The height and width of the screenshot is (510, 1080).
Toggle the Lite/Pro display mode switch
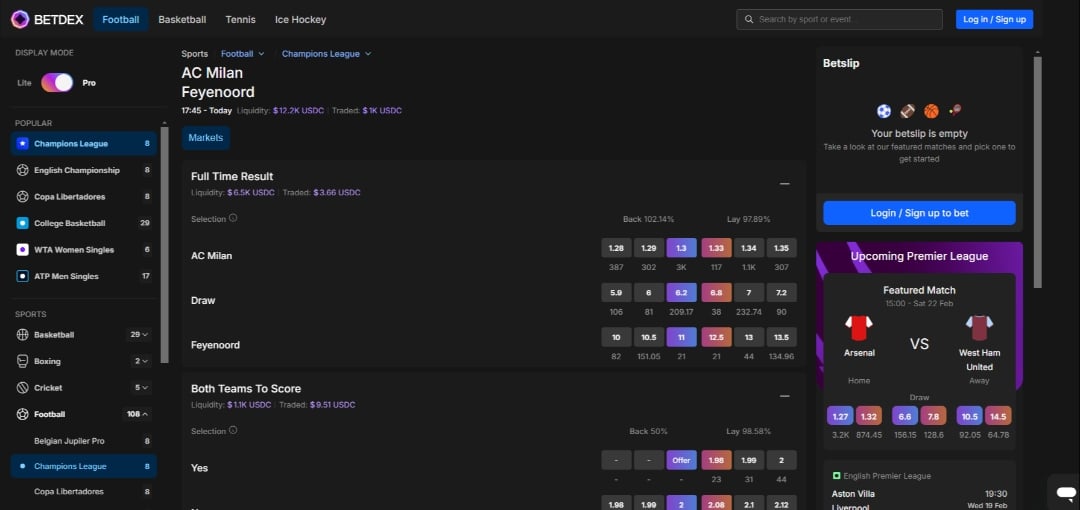pos(57,83)
